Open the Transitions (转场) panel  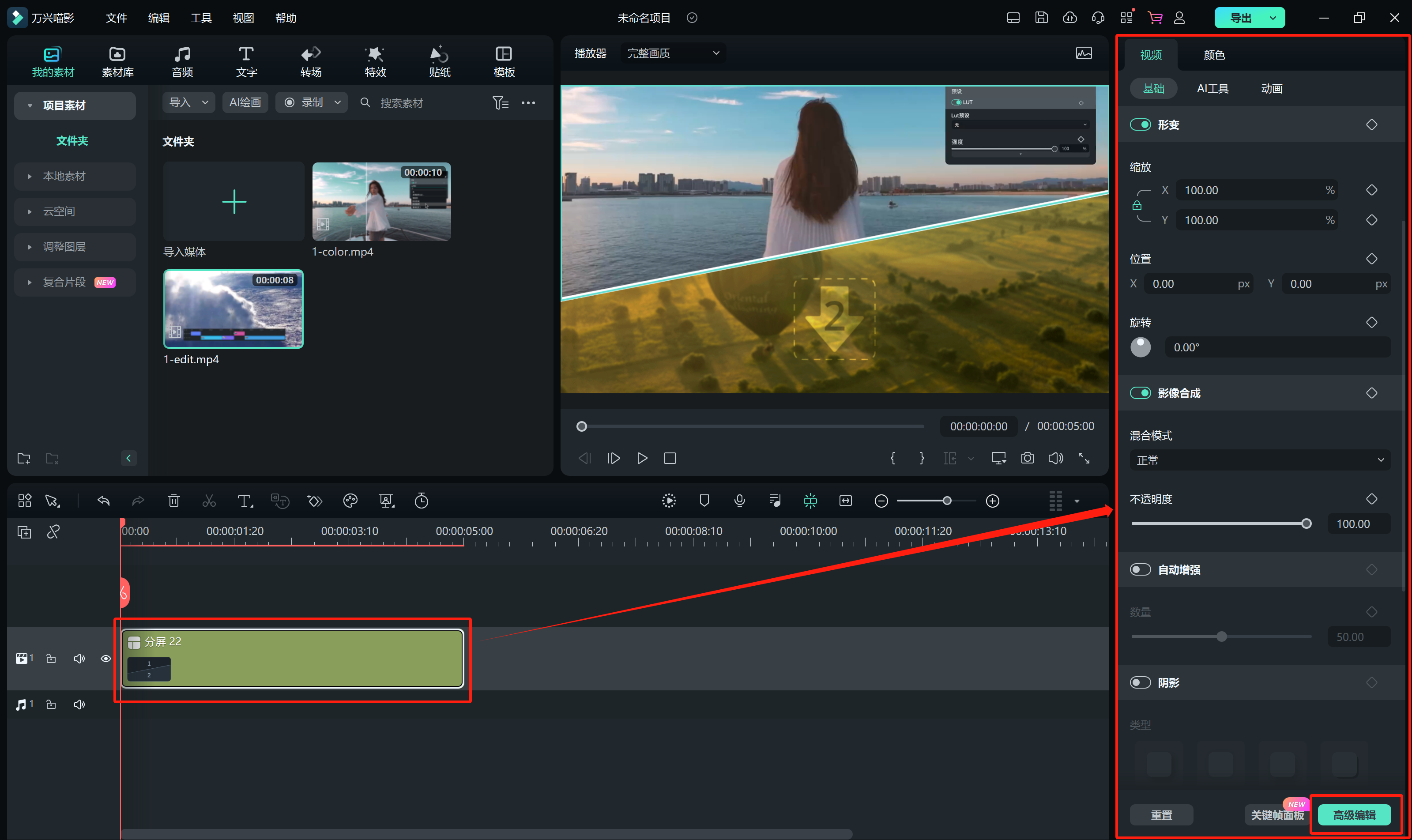pos(311,61)
